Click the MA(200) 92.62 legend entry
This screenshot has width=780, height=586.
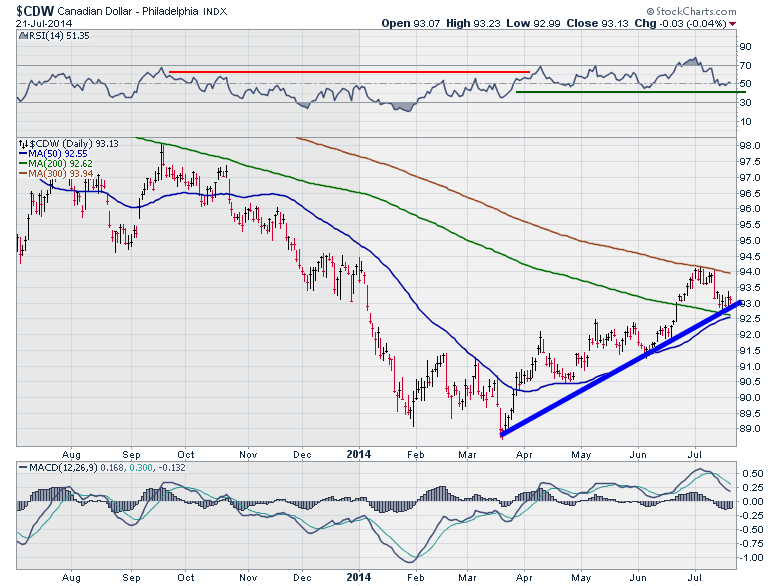tap(55, 164)
